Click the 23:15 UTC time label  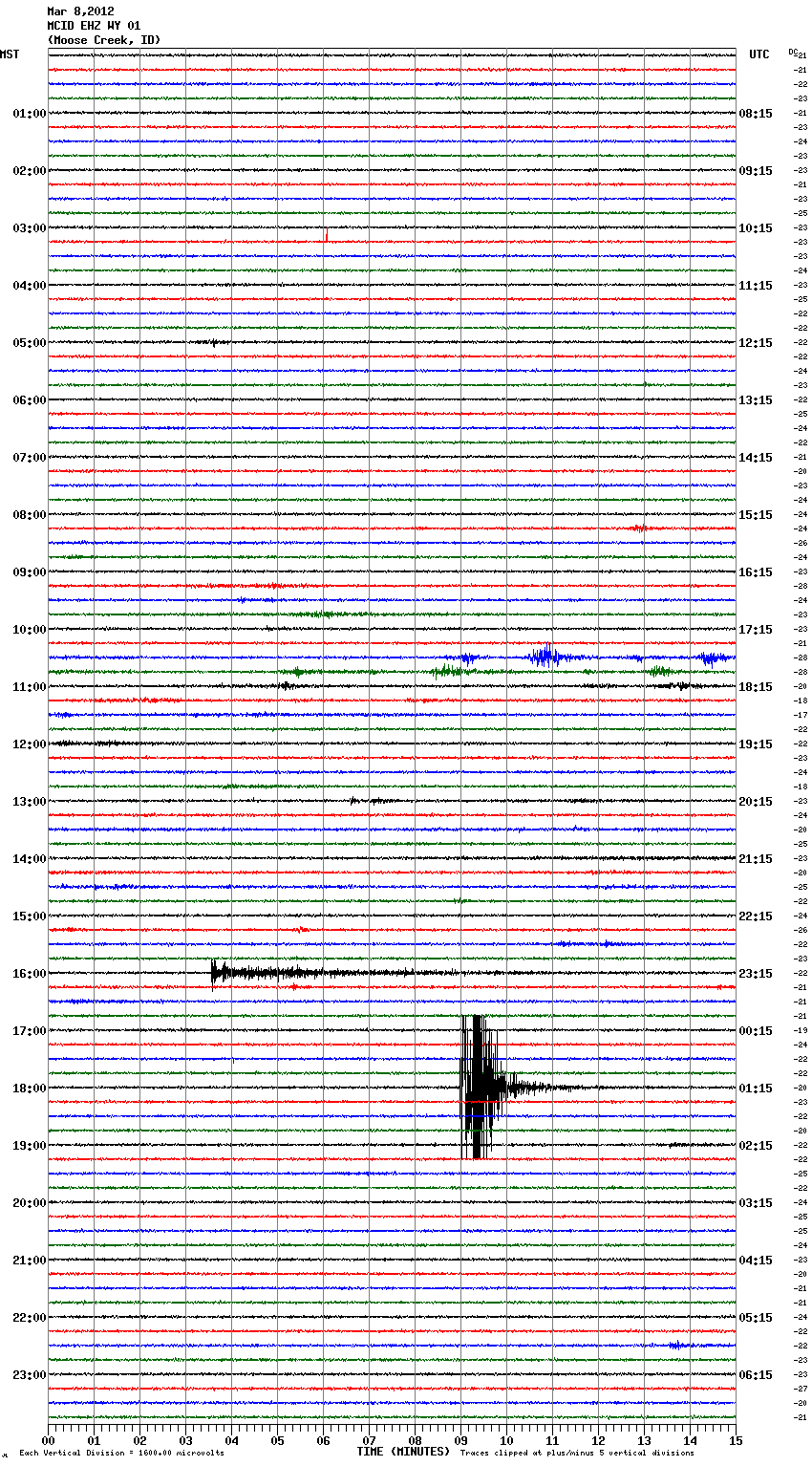pos(756,974)
